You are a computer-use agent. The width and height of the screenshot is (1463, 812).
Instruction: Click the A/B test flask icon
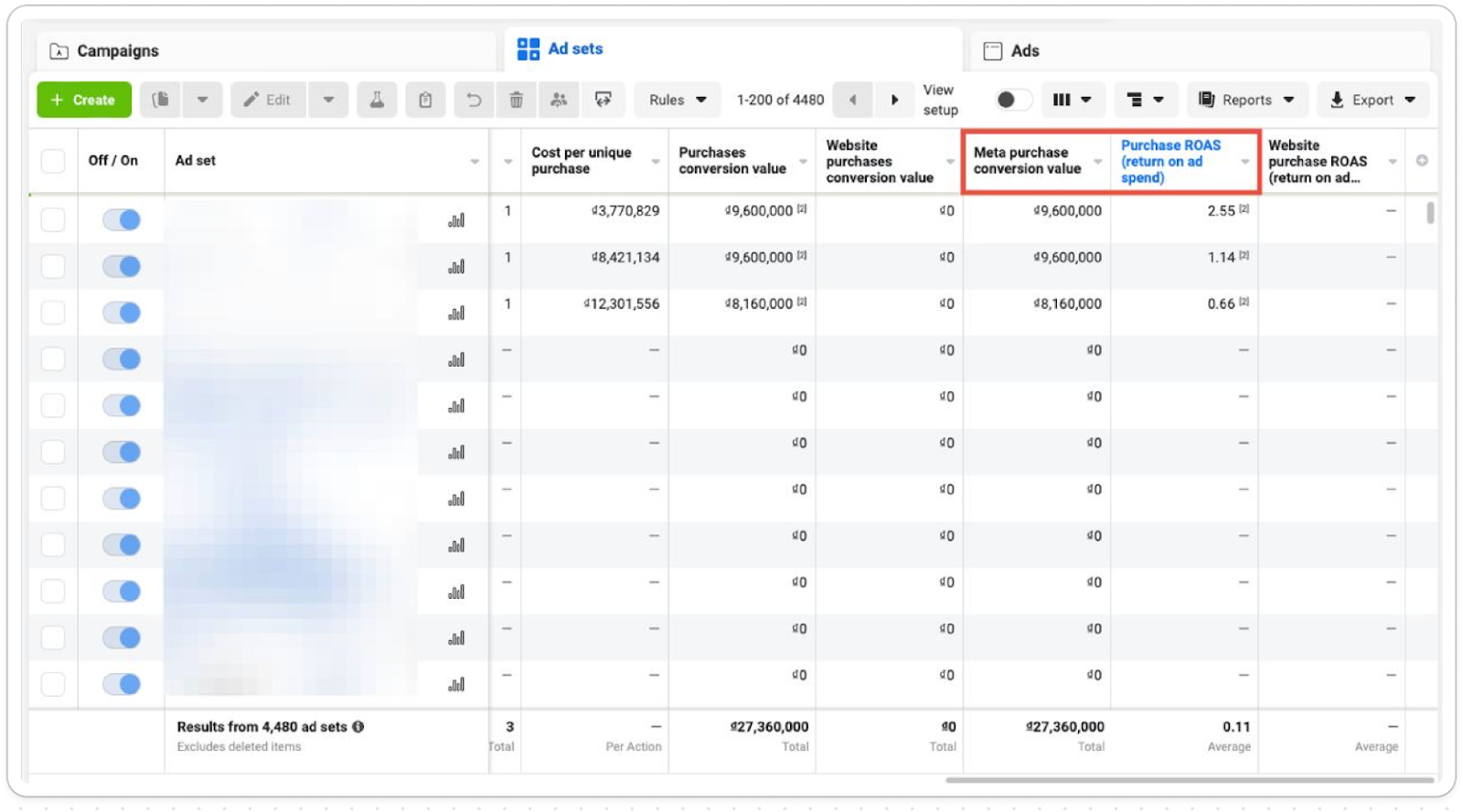point(377,100)
